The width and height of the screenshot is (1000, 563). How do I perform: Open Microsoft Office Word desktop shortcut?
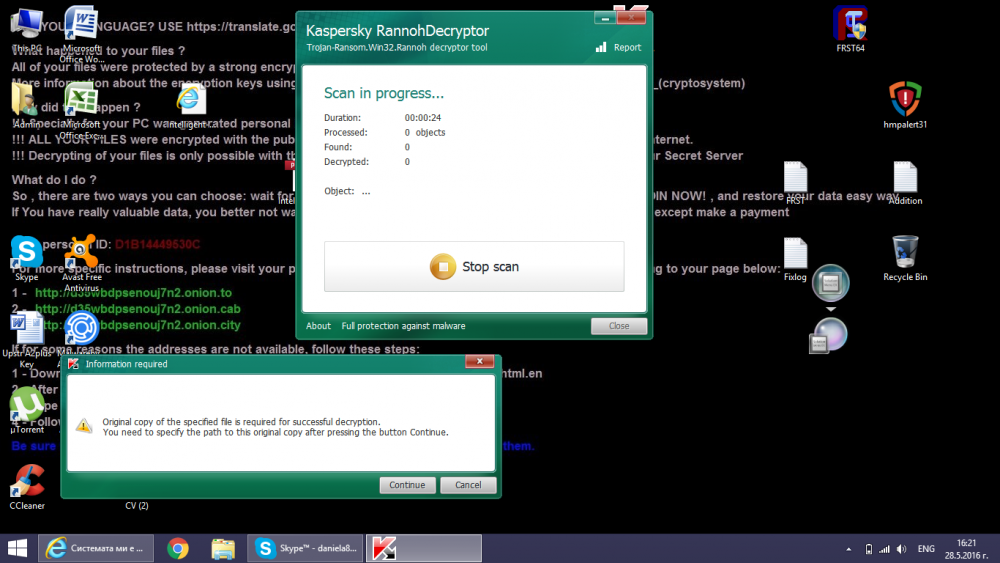pos(81,34)
